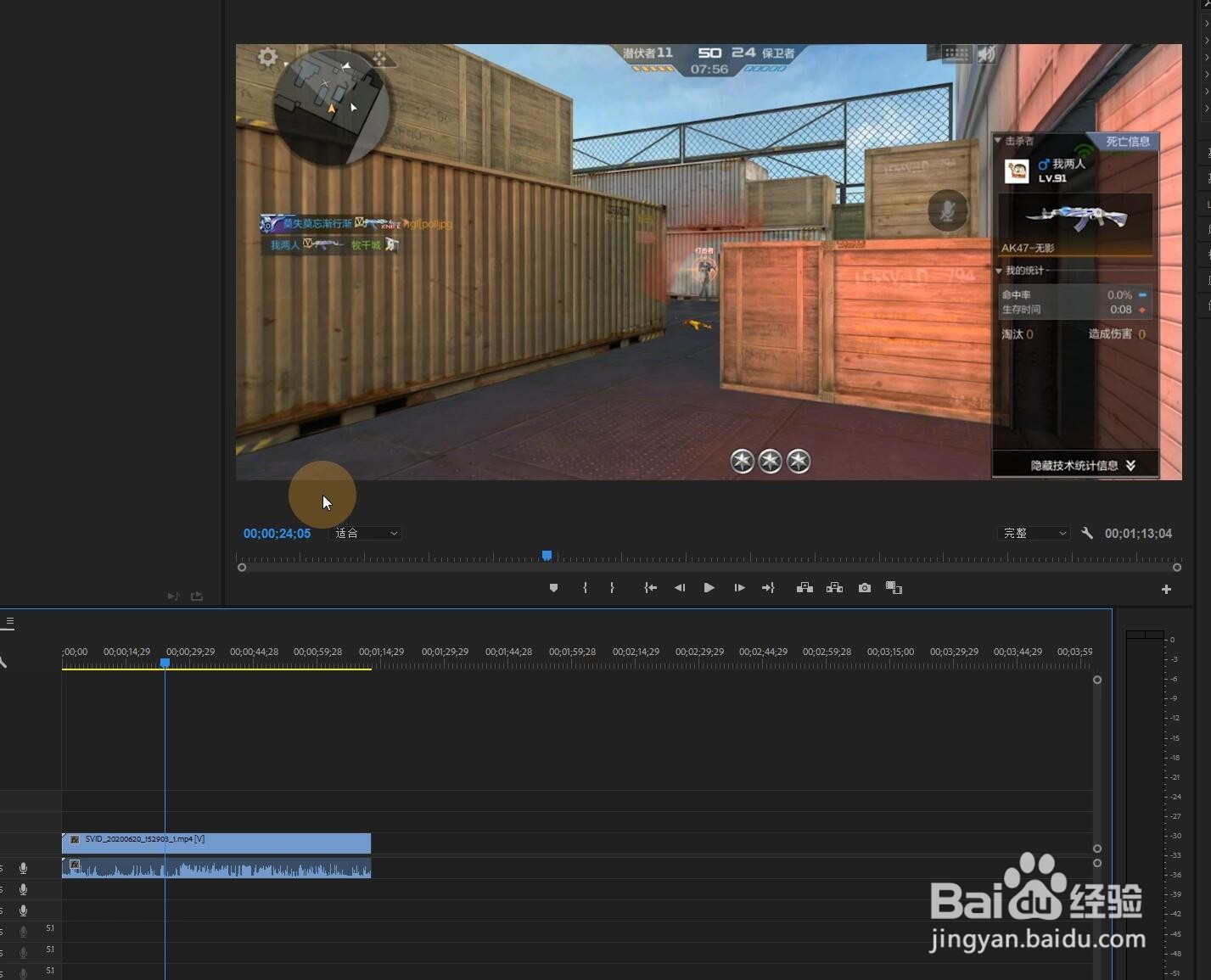Click ruler at 00;03;15;00
The image size is (1211, 980).
coord(890,652)
